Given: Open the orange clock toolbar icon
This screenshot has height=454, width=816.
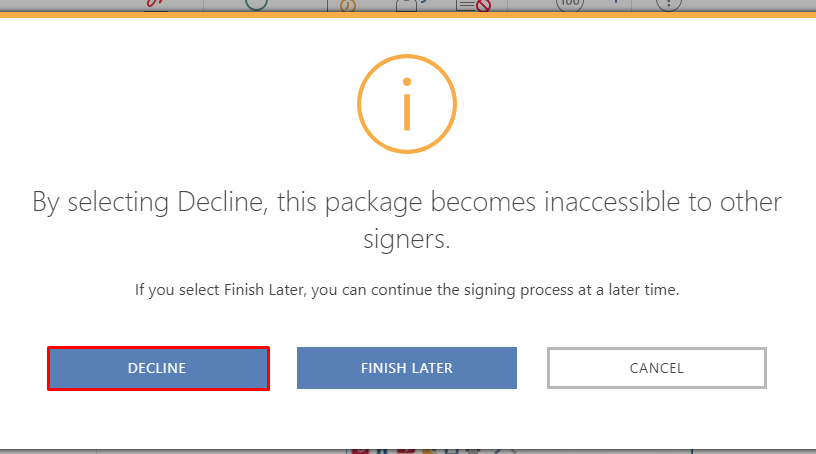Looking at the screenshot, I should [348, 6].
